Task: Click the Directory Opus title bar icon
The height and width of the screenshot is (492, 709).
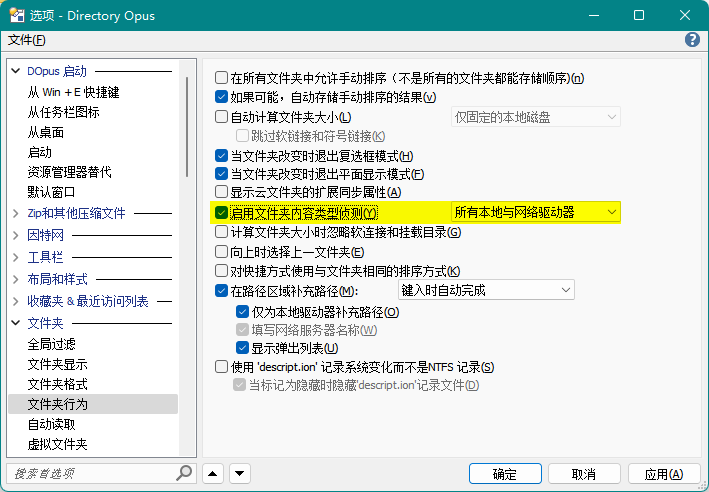Action: coord(18,14)
